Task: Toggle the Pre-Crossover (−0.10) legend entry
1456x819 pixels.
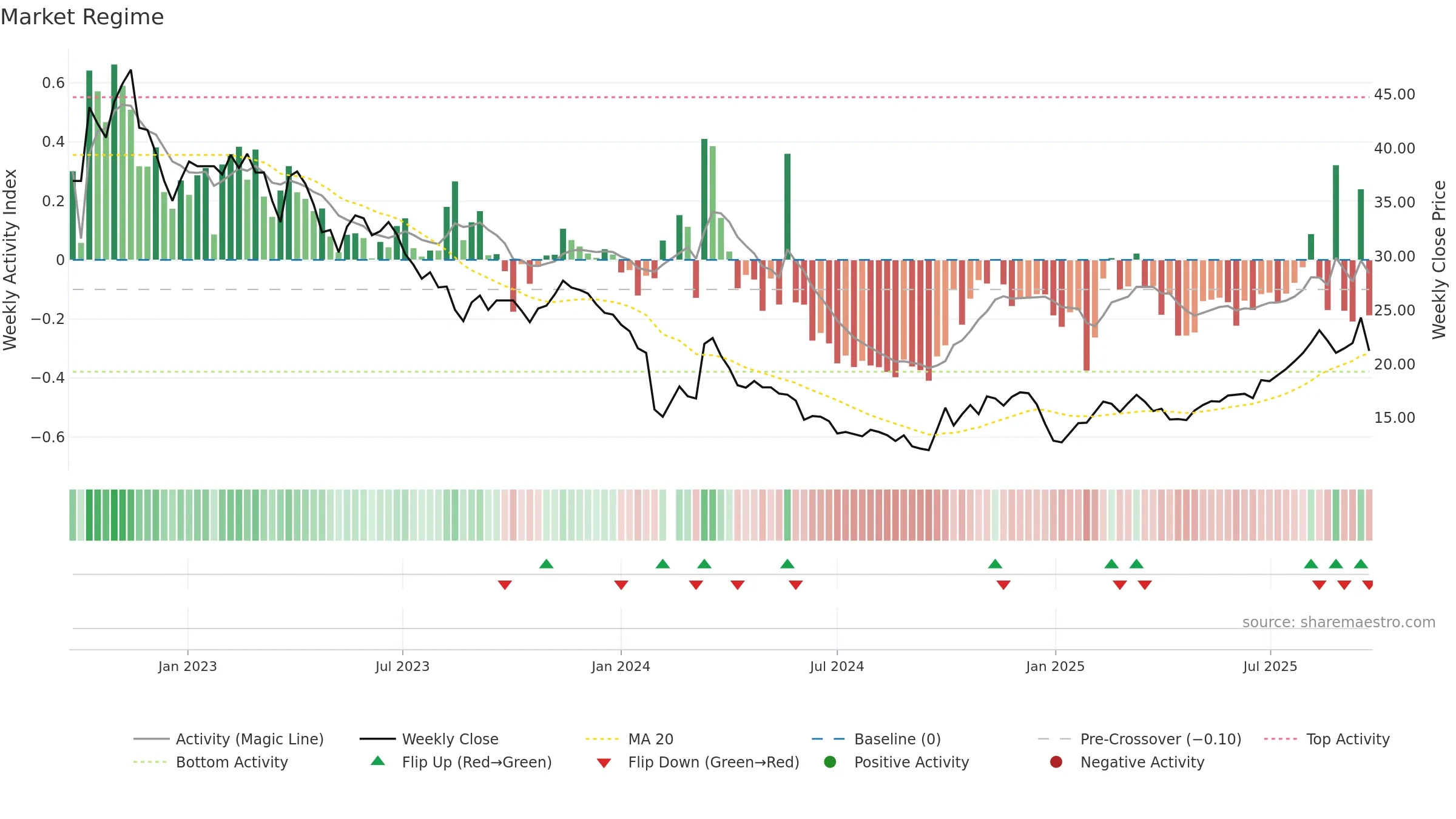Action: pyautogui.click(x=1140, y=739)
